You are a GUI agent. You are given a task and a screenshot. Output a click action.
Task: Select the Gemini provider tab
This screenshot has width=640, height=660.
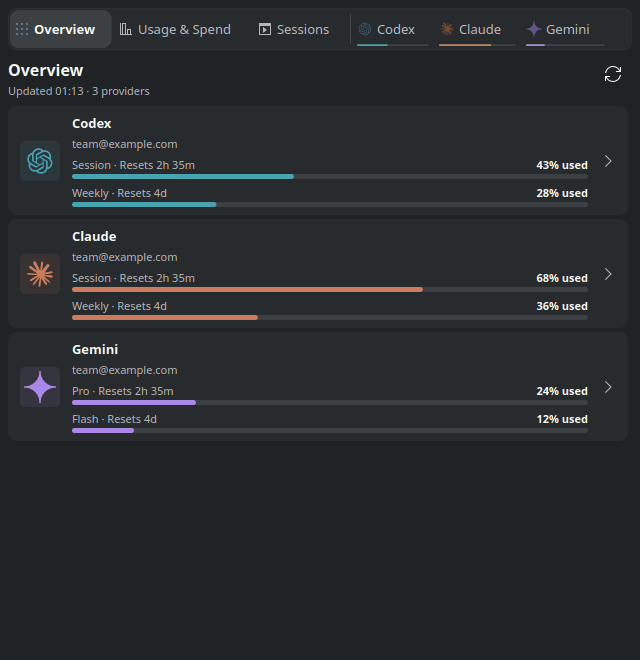[565, 29]
